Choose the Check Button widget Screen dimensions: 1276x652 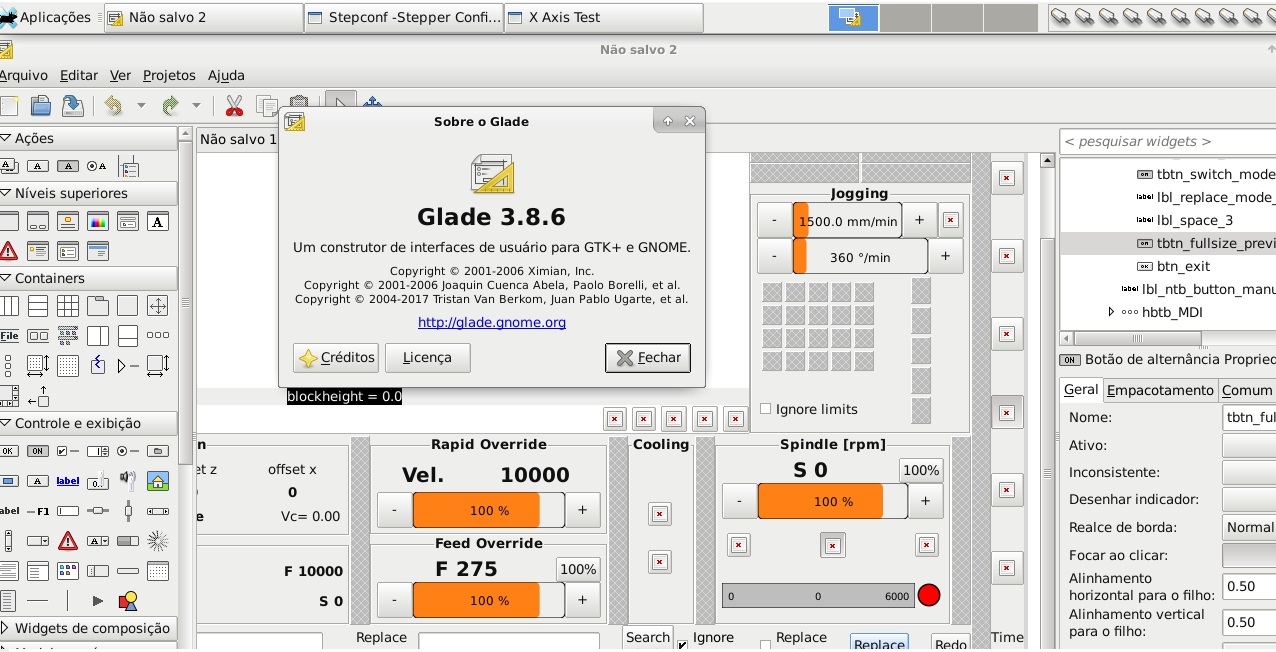(67, 451)
